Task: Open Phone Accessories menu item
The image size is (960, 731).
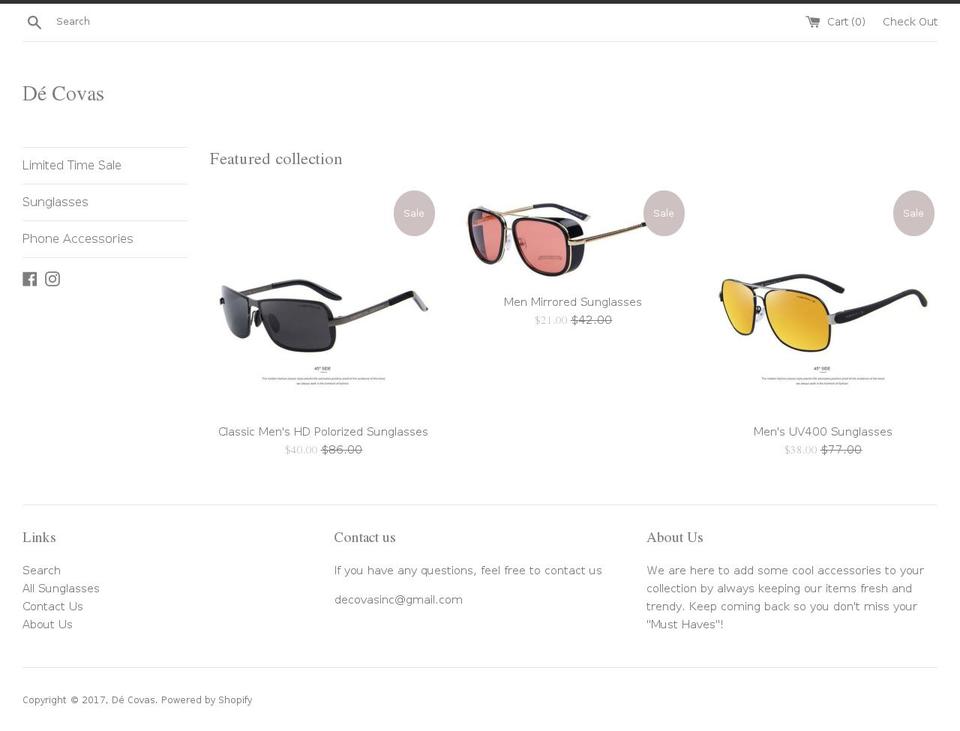Action: click(x=78, y=239)
